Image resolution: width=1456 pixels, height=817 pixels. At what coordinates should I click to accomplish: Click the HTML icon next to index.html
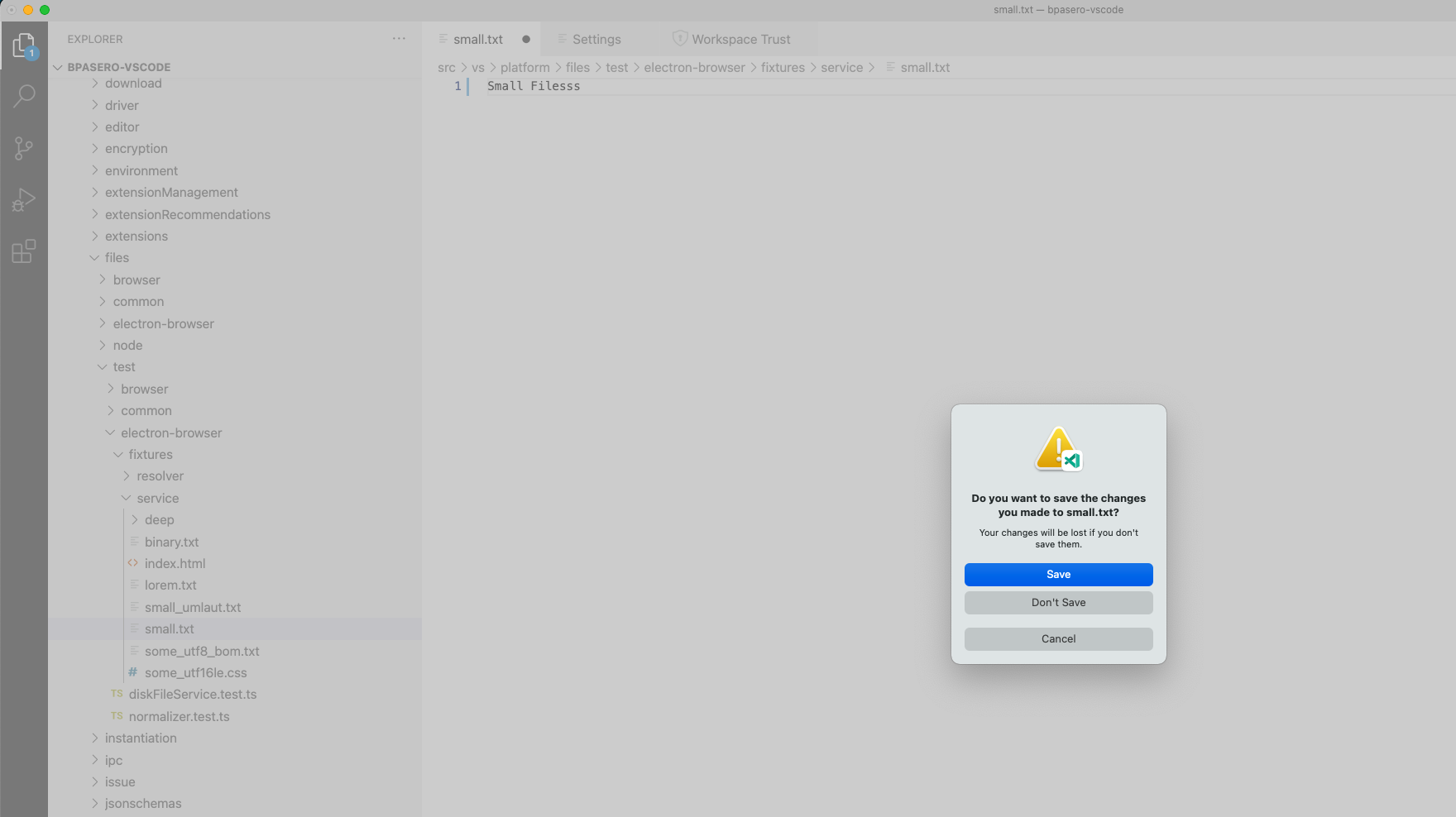click(x=133, y=563)
